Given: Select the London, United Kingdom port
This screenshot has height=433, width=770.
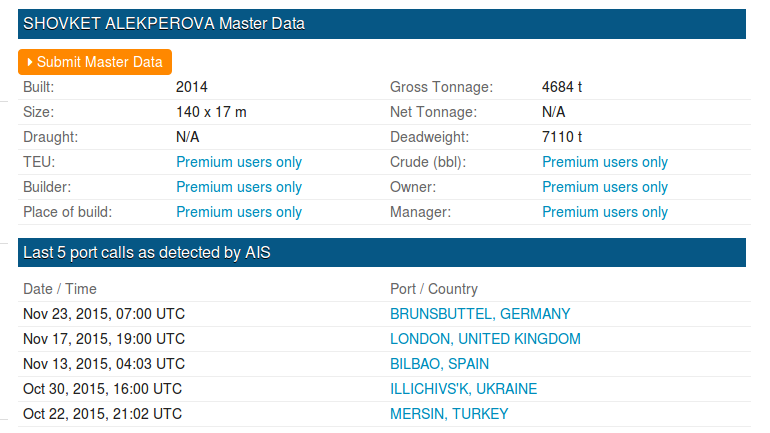Looking at the screenshot, I should [485, 339].
